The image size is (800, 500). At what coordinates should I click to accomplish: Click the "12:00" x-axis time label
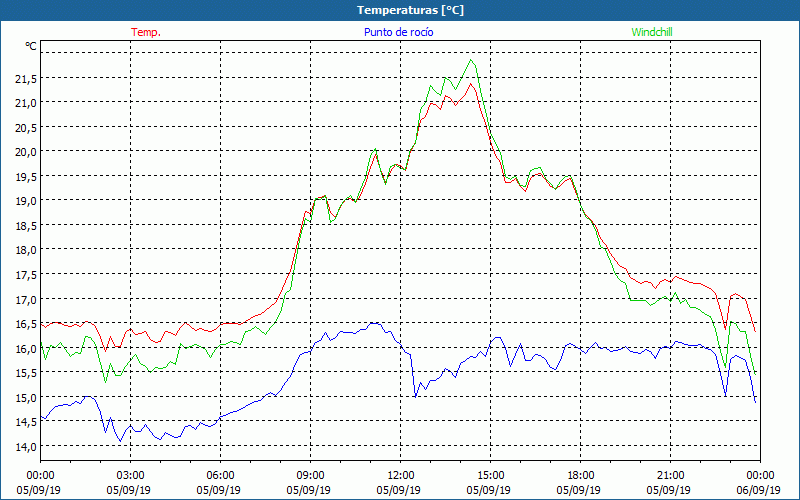401,476
